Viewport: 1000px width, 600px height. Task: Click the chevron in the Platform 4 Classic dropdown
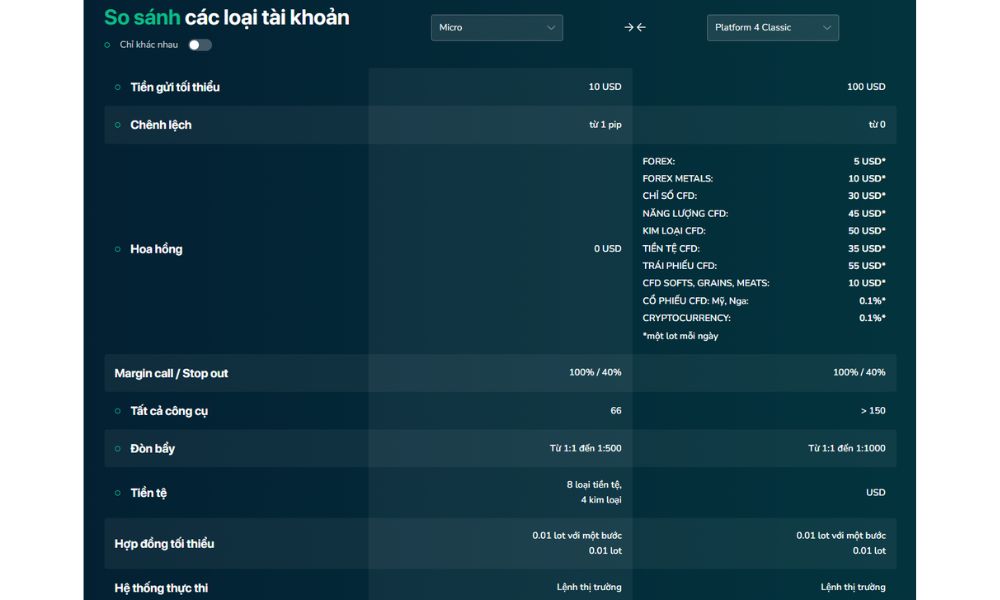tap(827, 28)
